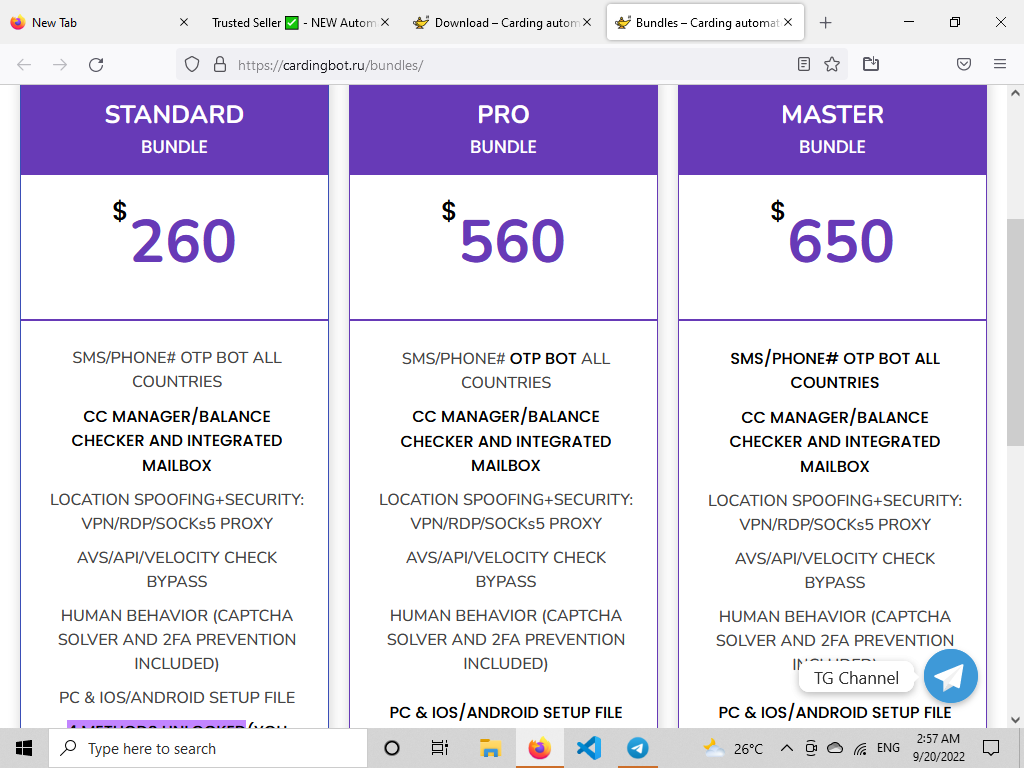Show site security info via padlock icon
Viewport: 1024px width, 768px height.
click(x=220, y=64)
